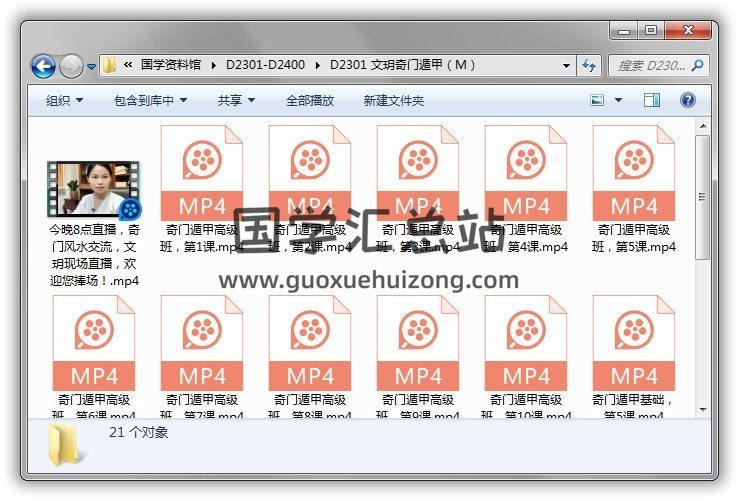
Task: Click 新建文件夹 button
Action: (394, 100)
